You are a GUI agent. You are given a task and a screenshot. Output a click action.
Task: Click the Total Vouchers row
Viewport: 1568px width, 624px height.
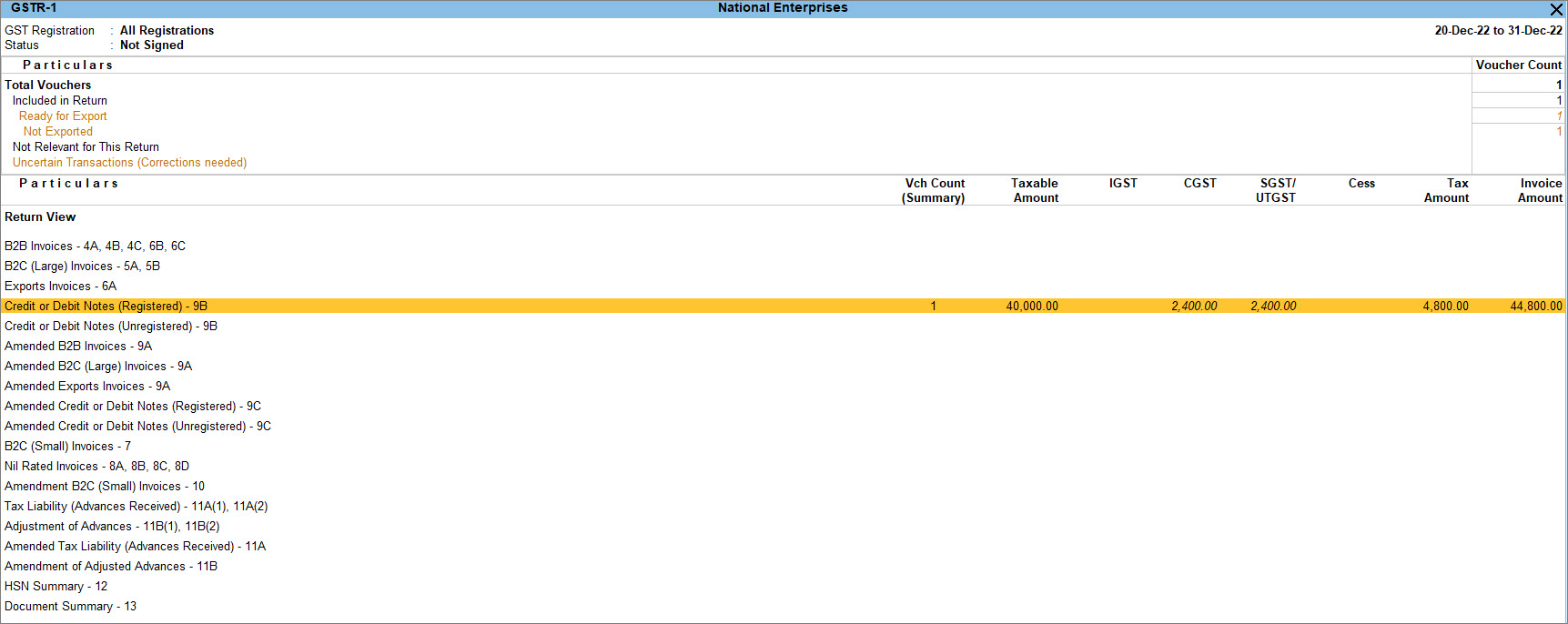pos(47,86)
